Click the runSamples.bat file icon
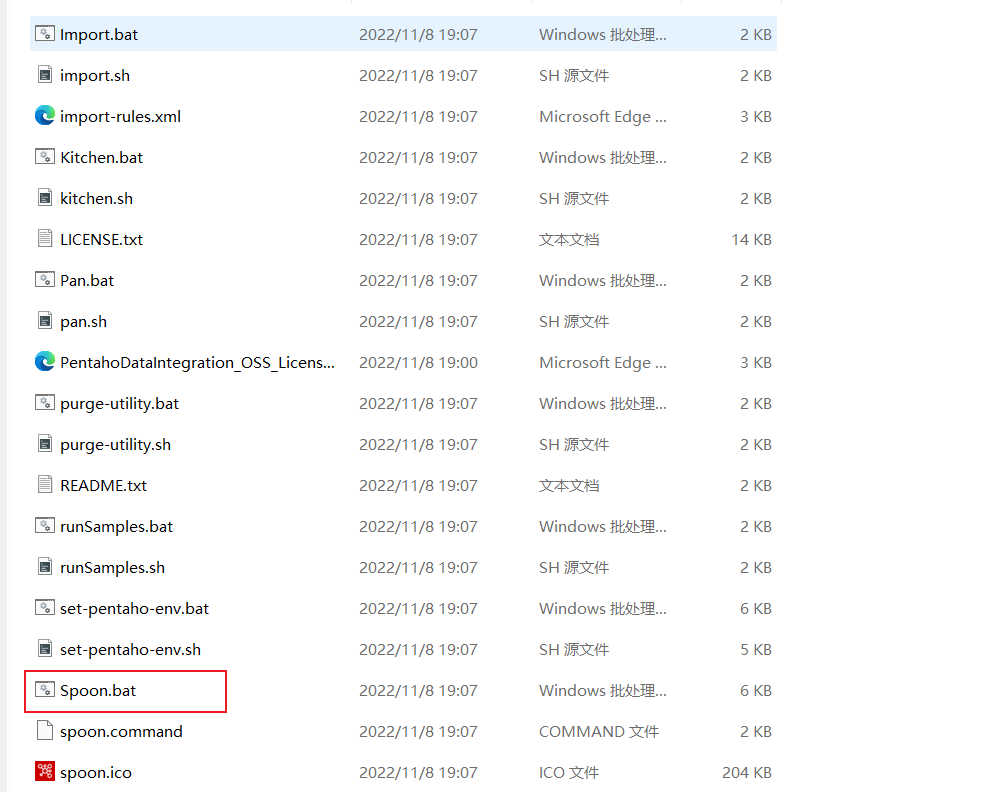This screenshot has width=1000, height=799. [45, 526]
